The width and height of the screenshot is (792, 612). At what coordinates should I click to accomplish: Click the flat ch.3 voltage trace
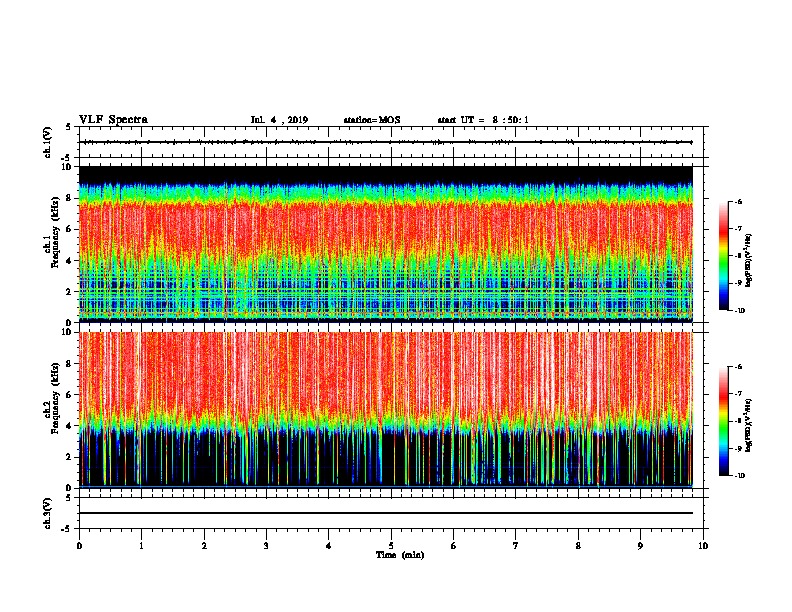(386, 513)
